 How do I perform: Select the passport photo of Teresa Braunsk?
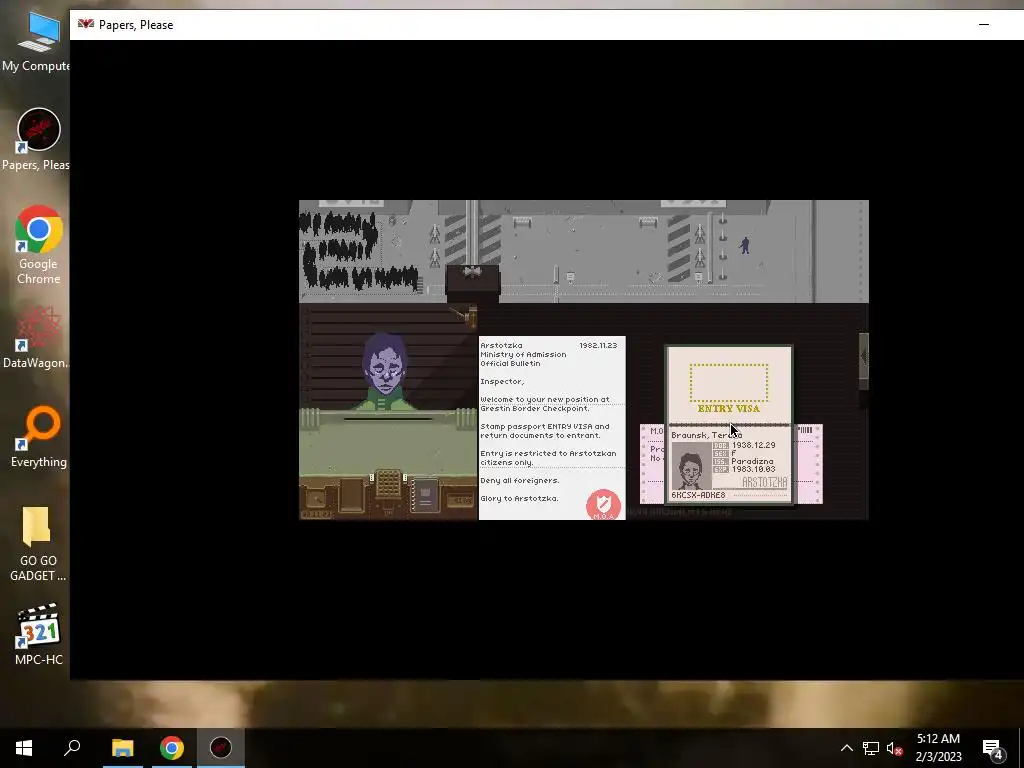tap(691, 466)
